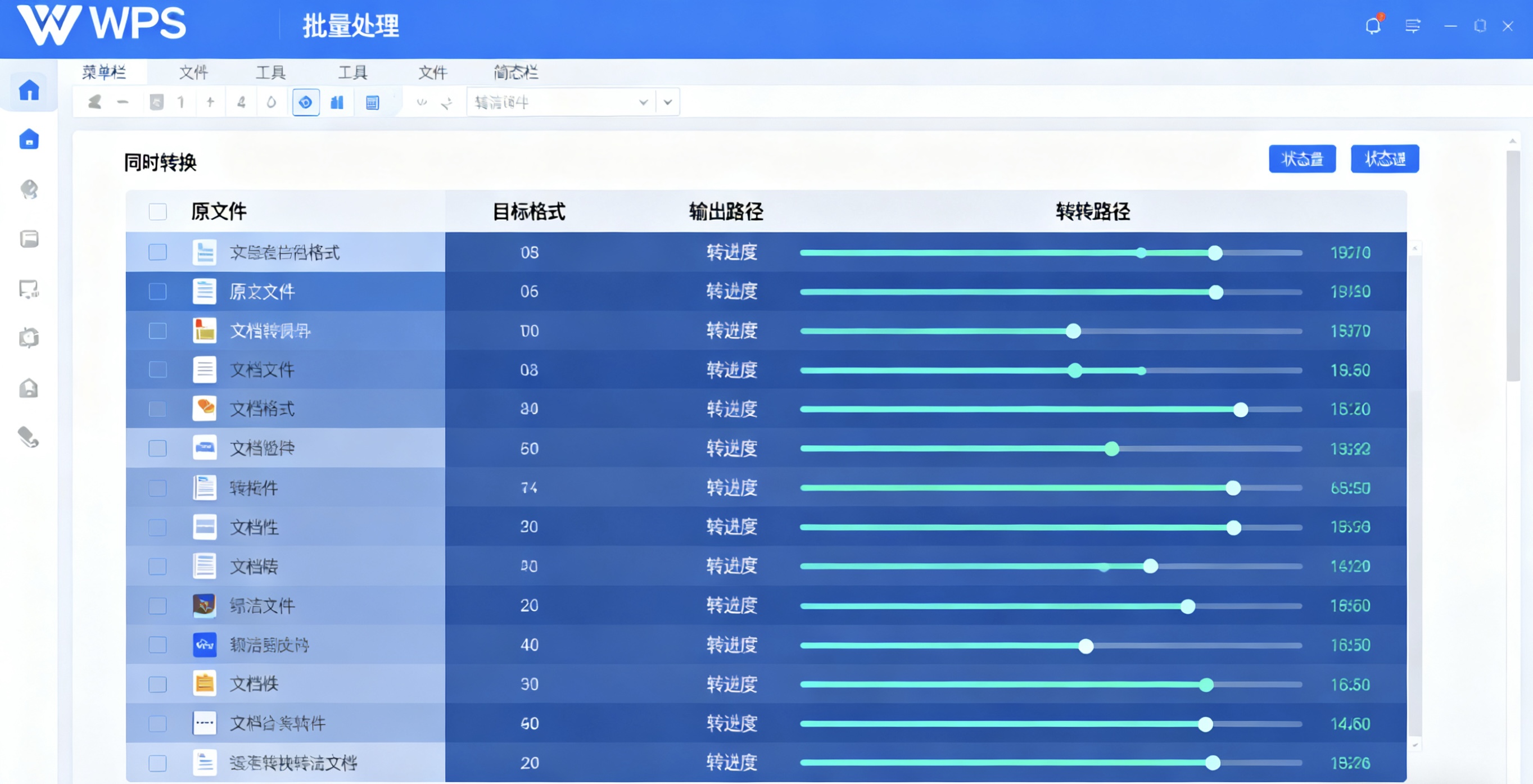Click the ink drop icon in the toolbar
The width and height of the screenshot is (1533, 784).
click(x=272, y=102)
